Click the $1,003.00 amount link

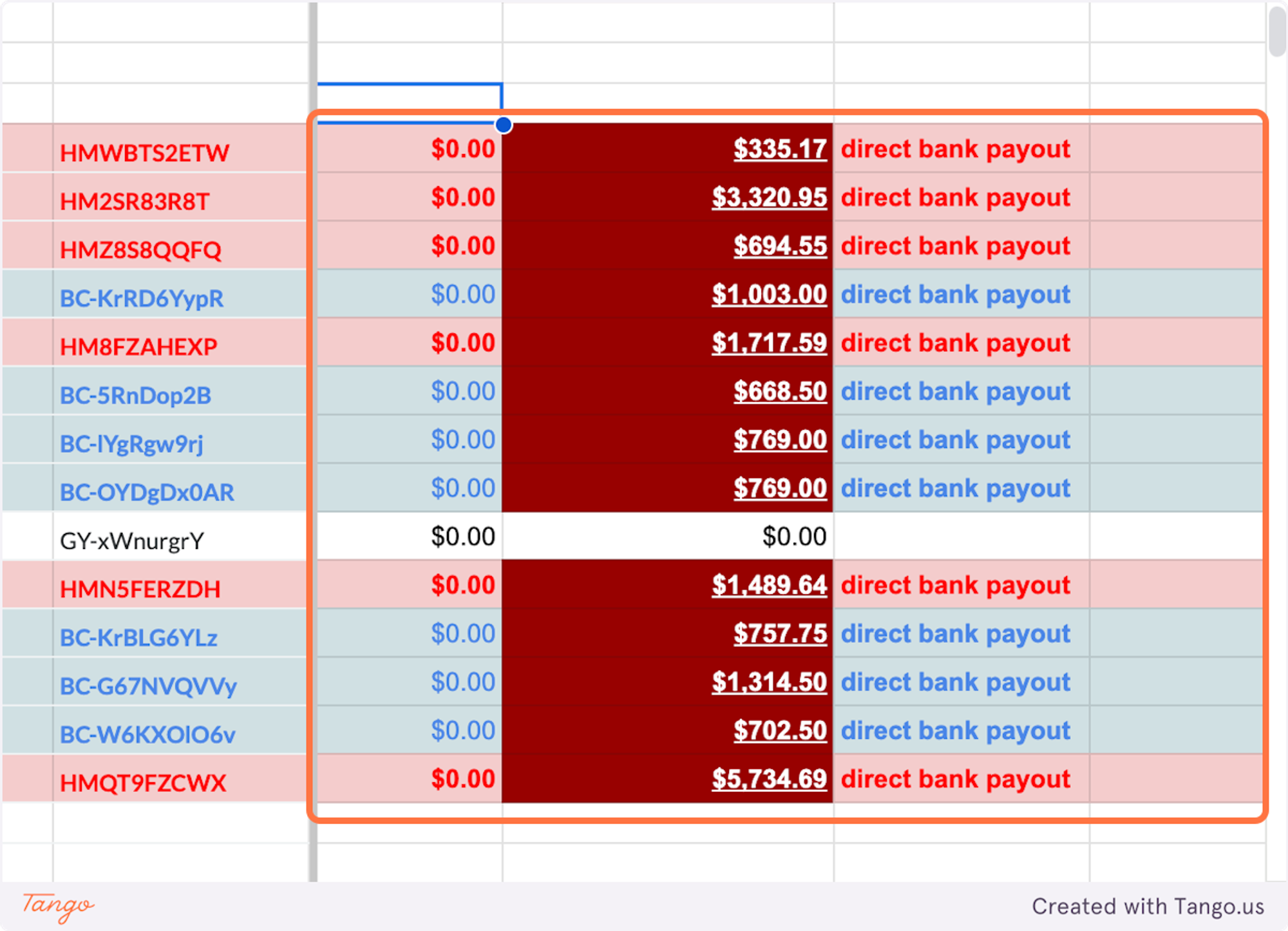click(769, 295)
